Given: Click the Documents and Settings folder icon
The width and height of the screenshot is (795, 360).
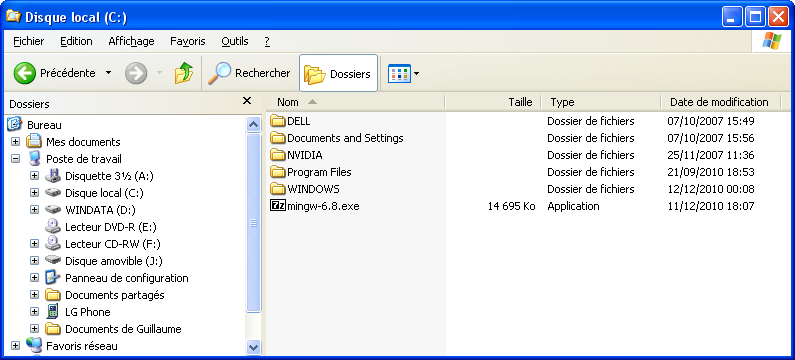Looking at the screenshot, I should point(278,137).
